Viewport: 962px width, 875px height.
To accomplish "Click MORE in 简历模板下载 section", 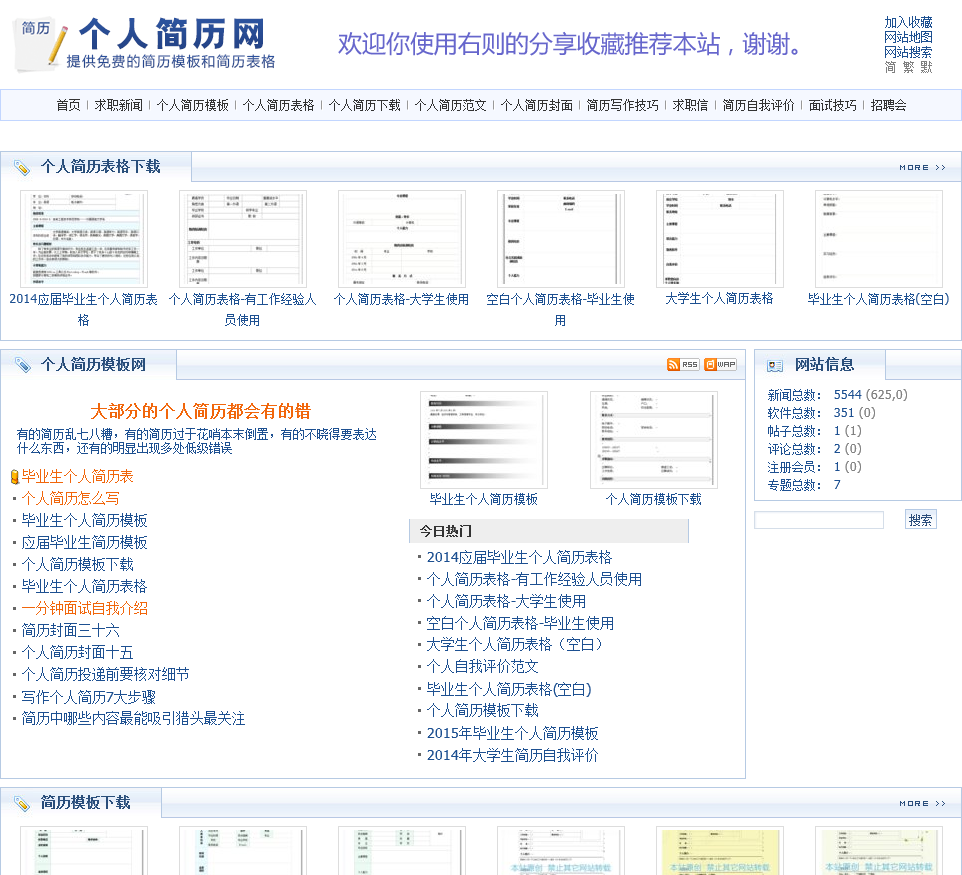I will click(x=922, y=803).
